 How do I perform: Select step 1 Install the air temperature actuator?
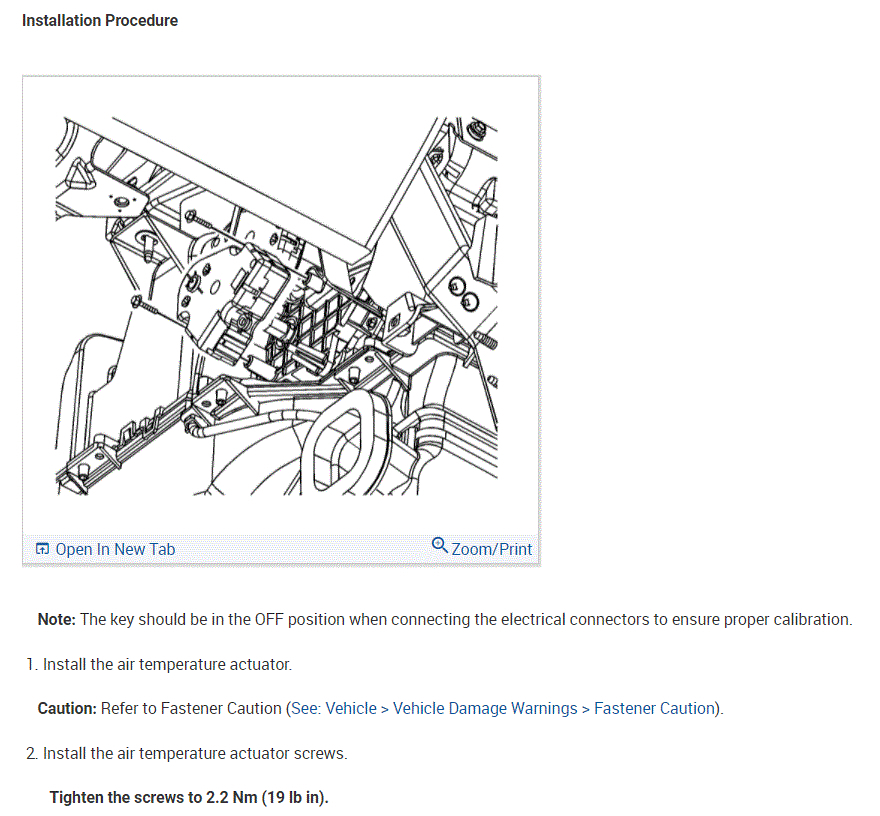[x=159, y=664]
